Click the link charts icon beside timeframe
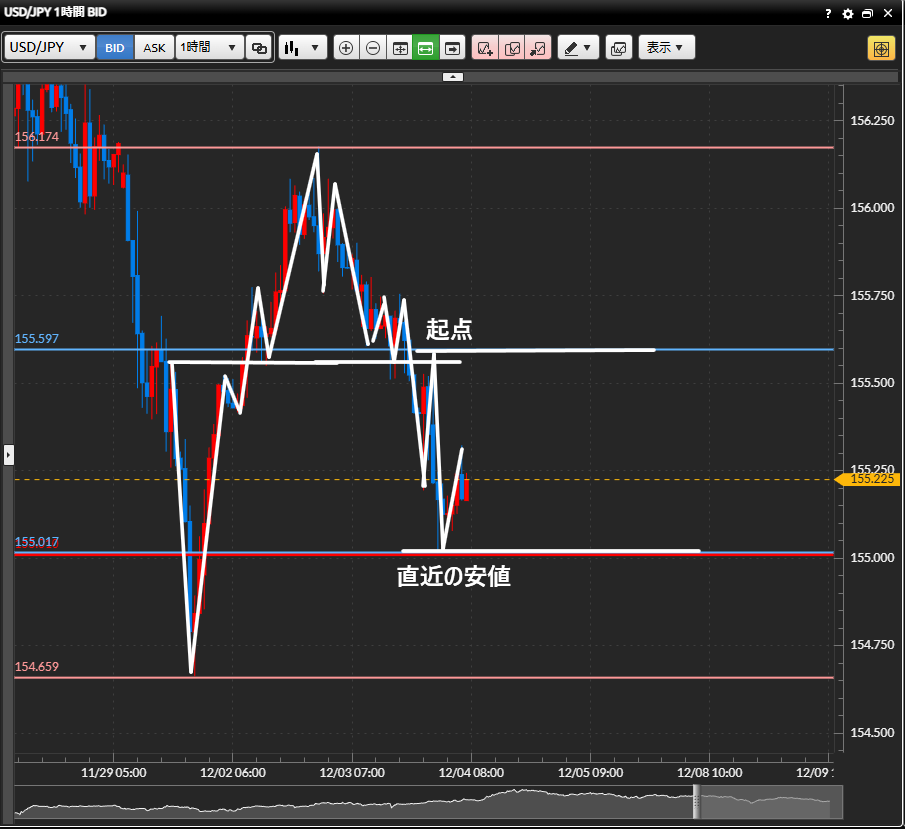Viewport: 905px width, 829px height. pos(259,48)
